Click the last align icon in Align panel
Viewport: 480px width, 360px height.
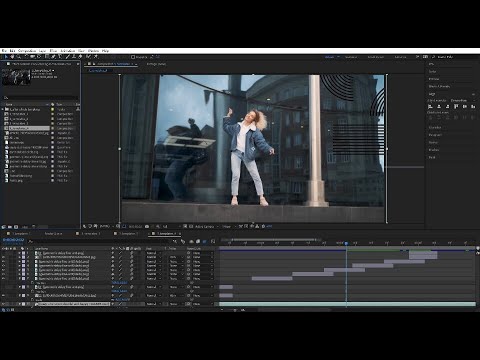pos(473,107)
